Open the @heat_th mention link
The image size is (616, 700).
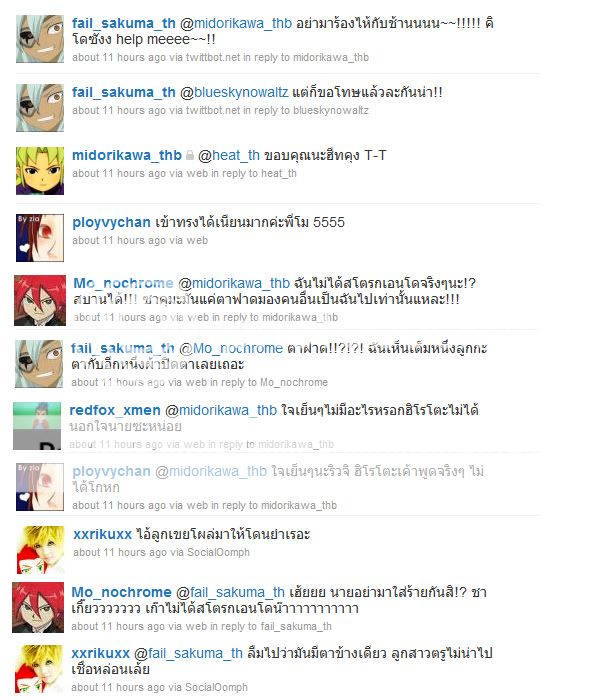[229, 155]
